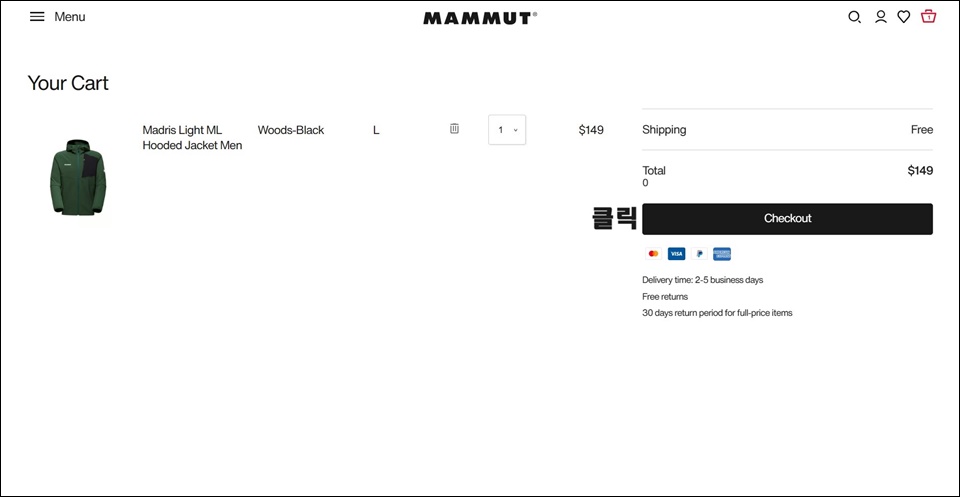Viewport: 960px width, 497px height.
Task: Click the $149 item price
Action: (x=591, y=130)
